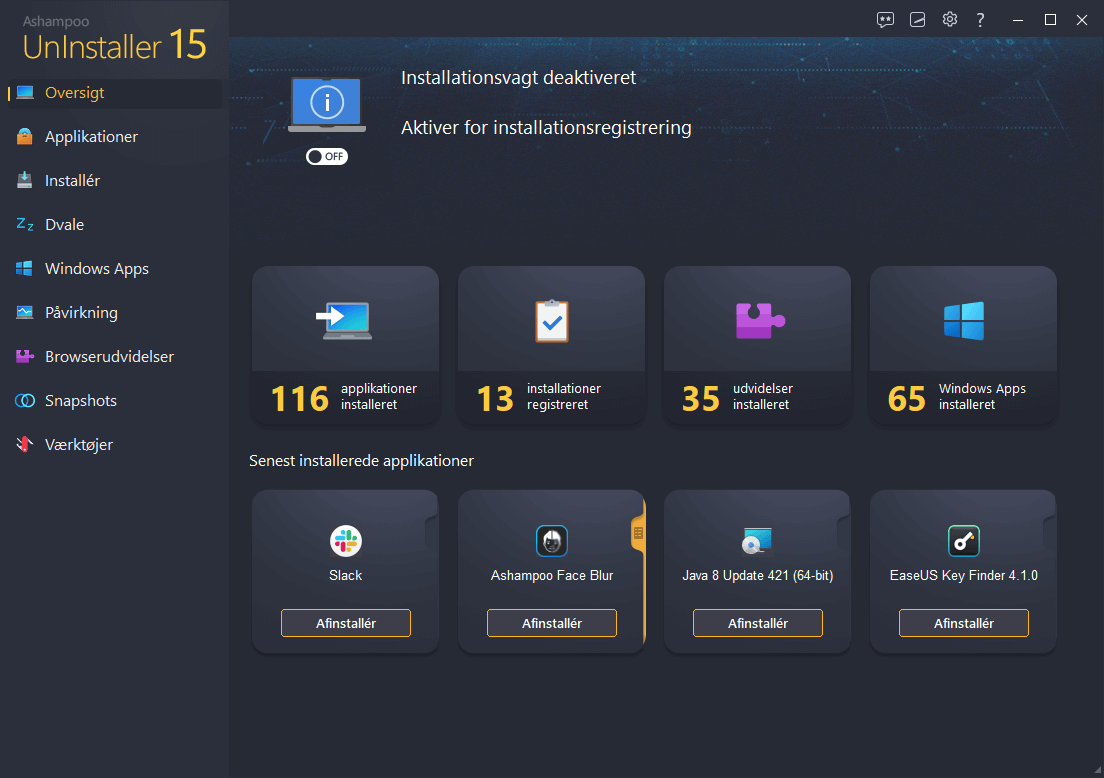Toggle the installation guard OFF switch
The width and height of the screenshot is (1104, 778).
pos(327,157)
